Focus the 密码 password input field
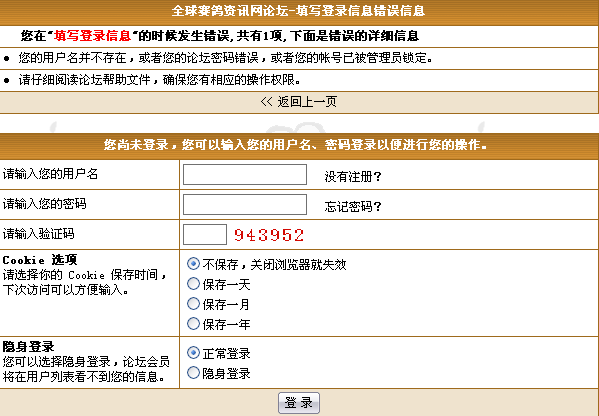Image resolution: width=599 pixels, height=416 pixels. pyautogui.click(x=245, y=204)
